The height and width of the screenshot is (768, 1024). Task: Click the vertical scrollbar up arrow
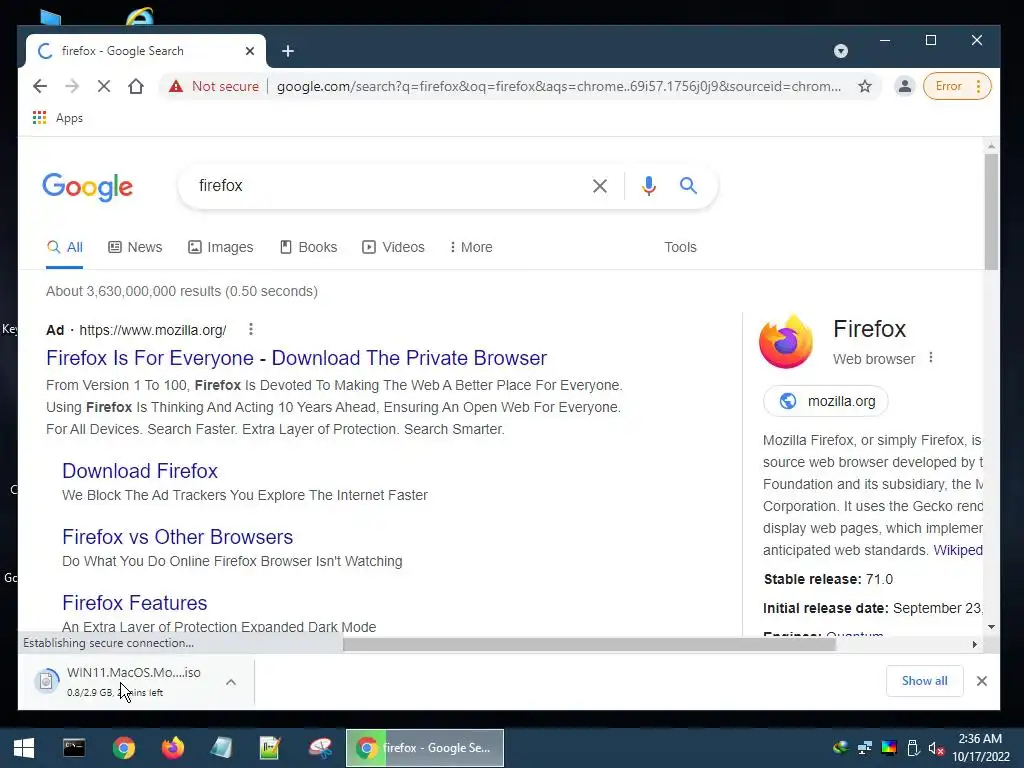point(991,146)
